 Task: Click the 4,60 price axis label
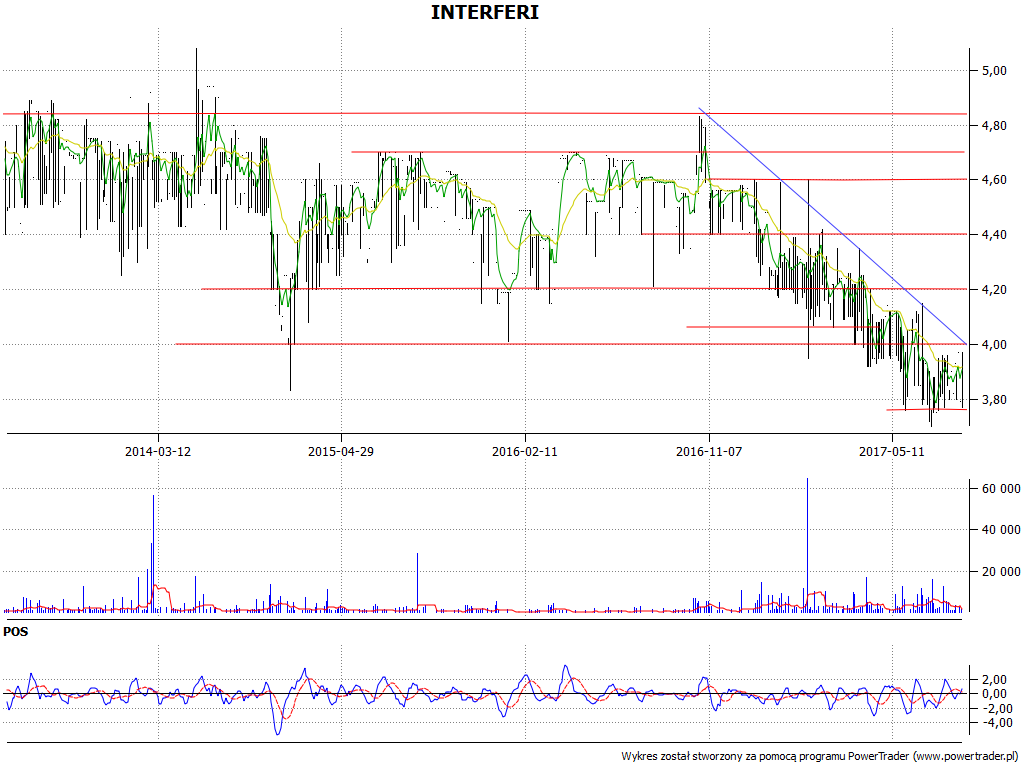(993, 180)
